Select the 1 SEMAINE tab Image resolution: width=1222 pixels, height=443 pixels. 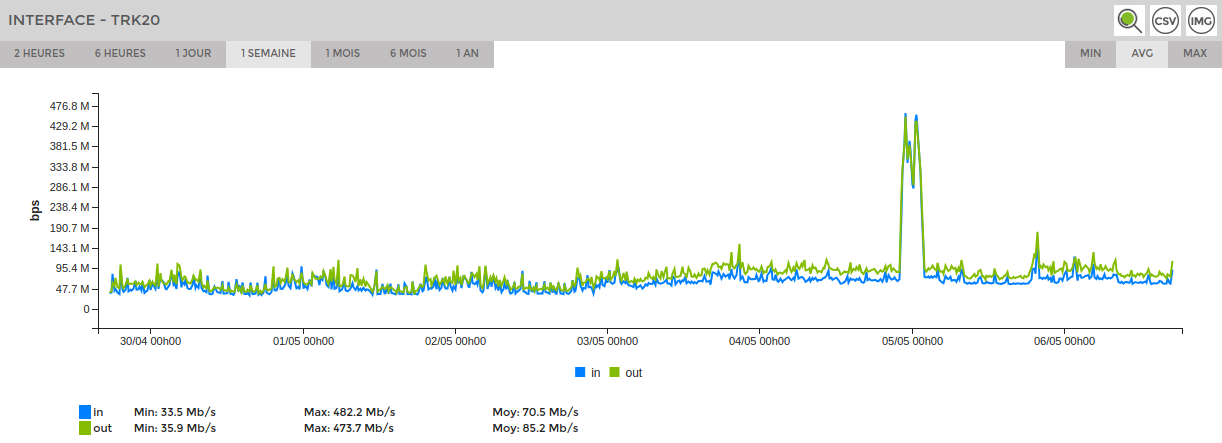(268, 54)
